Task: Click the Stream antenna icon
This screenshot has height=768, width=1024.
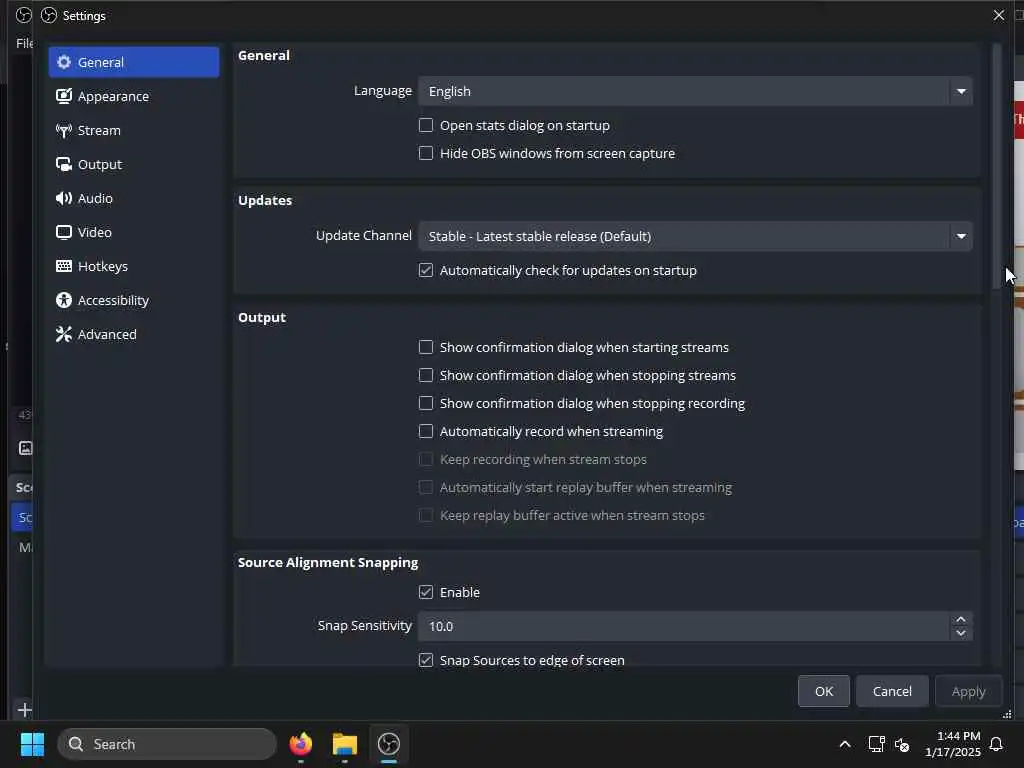Action: tap(63, 130)
